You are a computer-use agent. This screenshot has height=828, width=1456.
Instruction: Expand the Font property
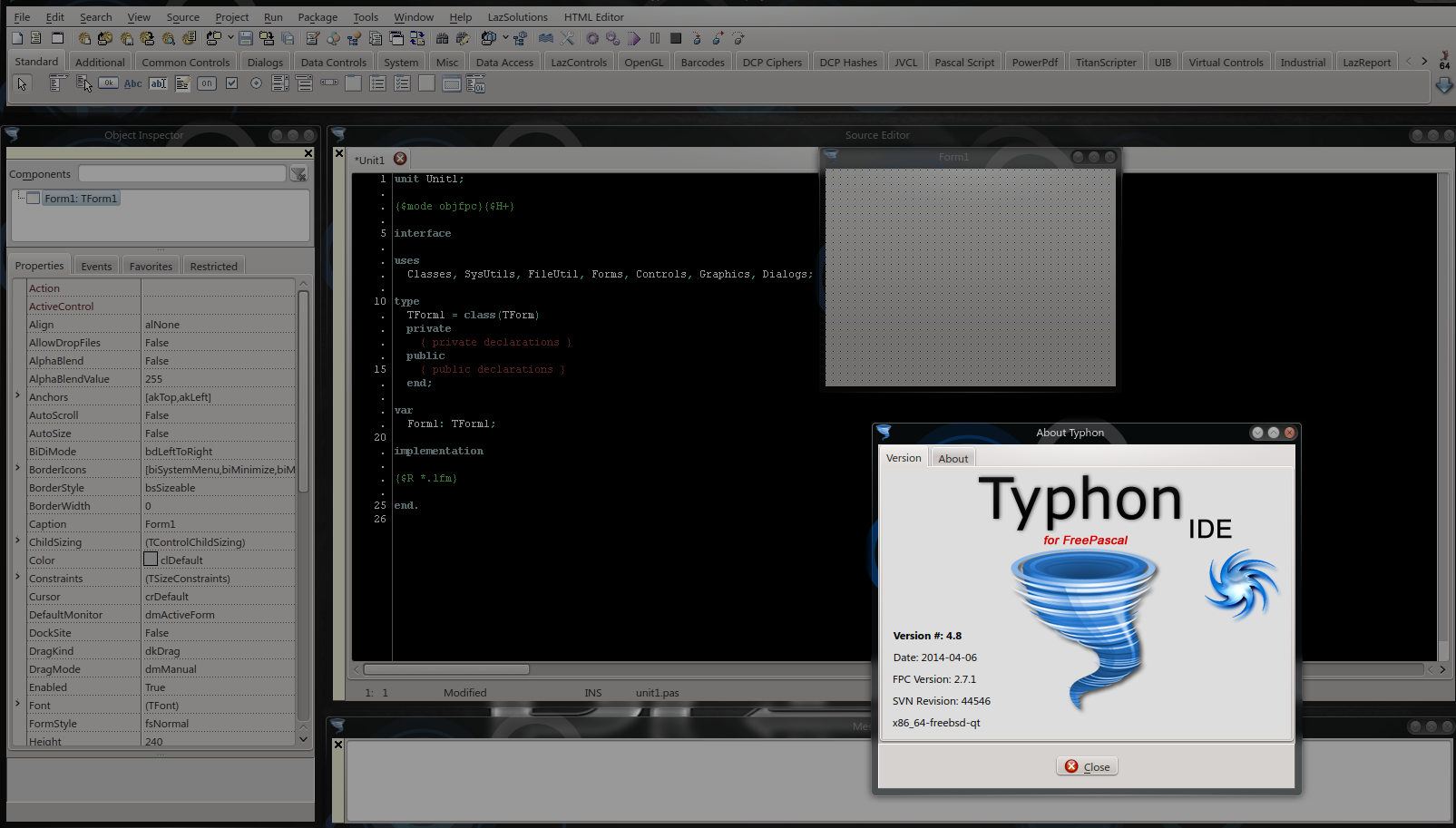(17, 704)
